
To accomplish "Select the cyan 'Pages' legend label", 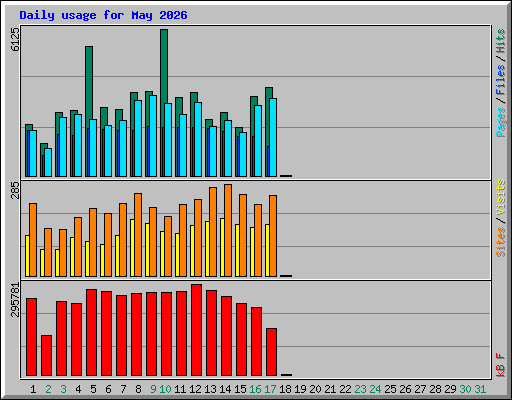I will click(500, 122).
